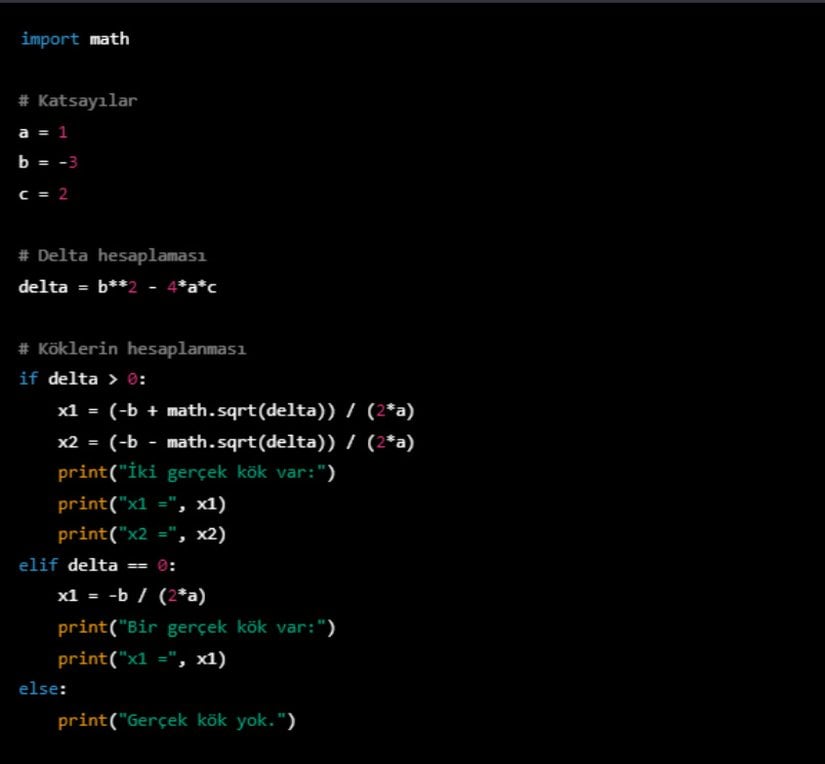Image resolution: width=825 pixels, height=764 pixels.
Task: Select the '# Katsayılar' comment line
Action: [77, 101]
